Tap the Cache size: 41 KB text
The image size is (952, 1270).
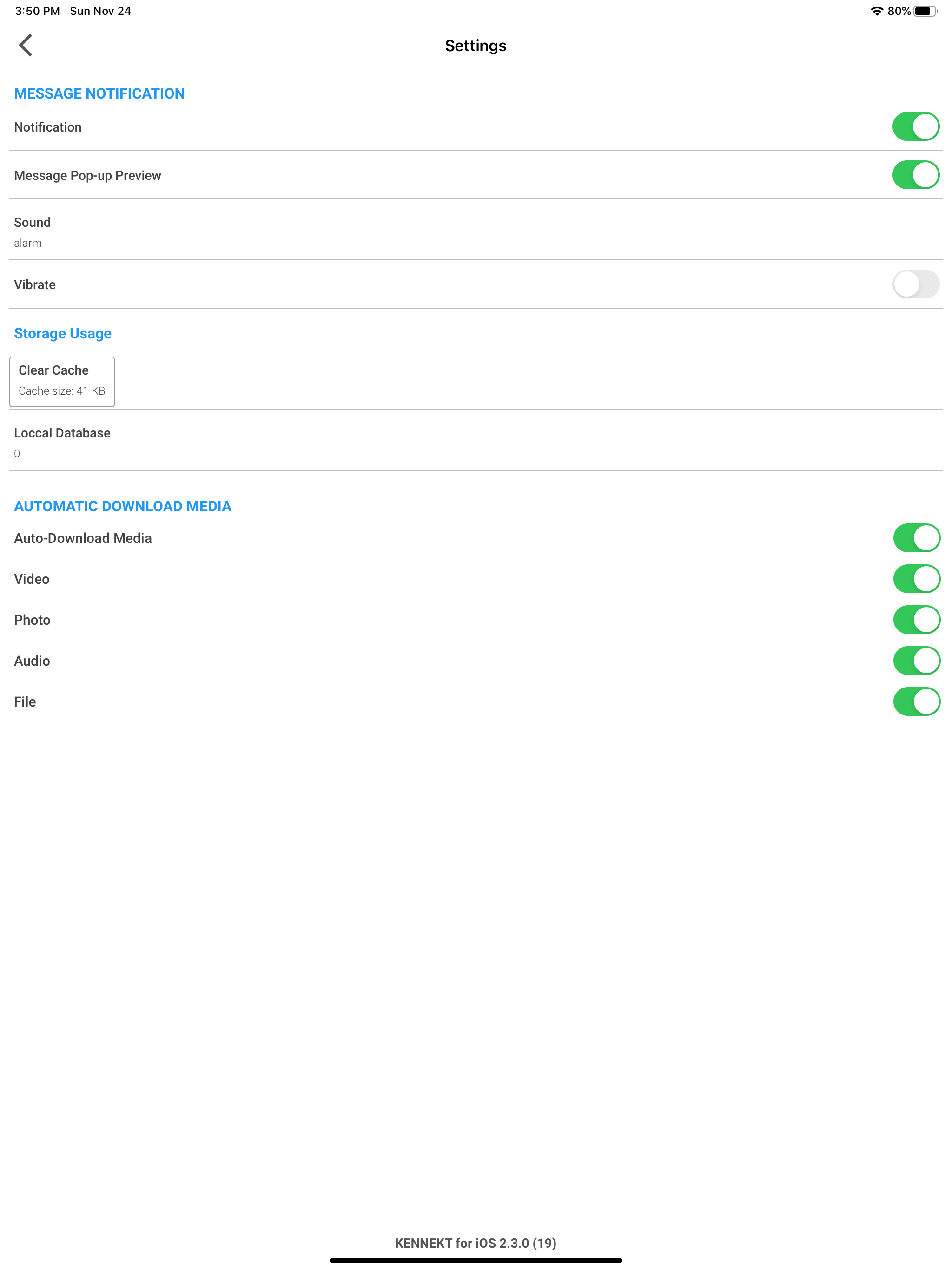(x=62, y=391)
